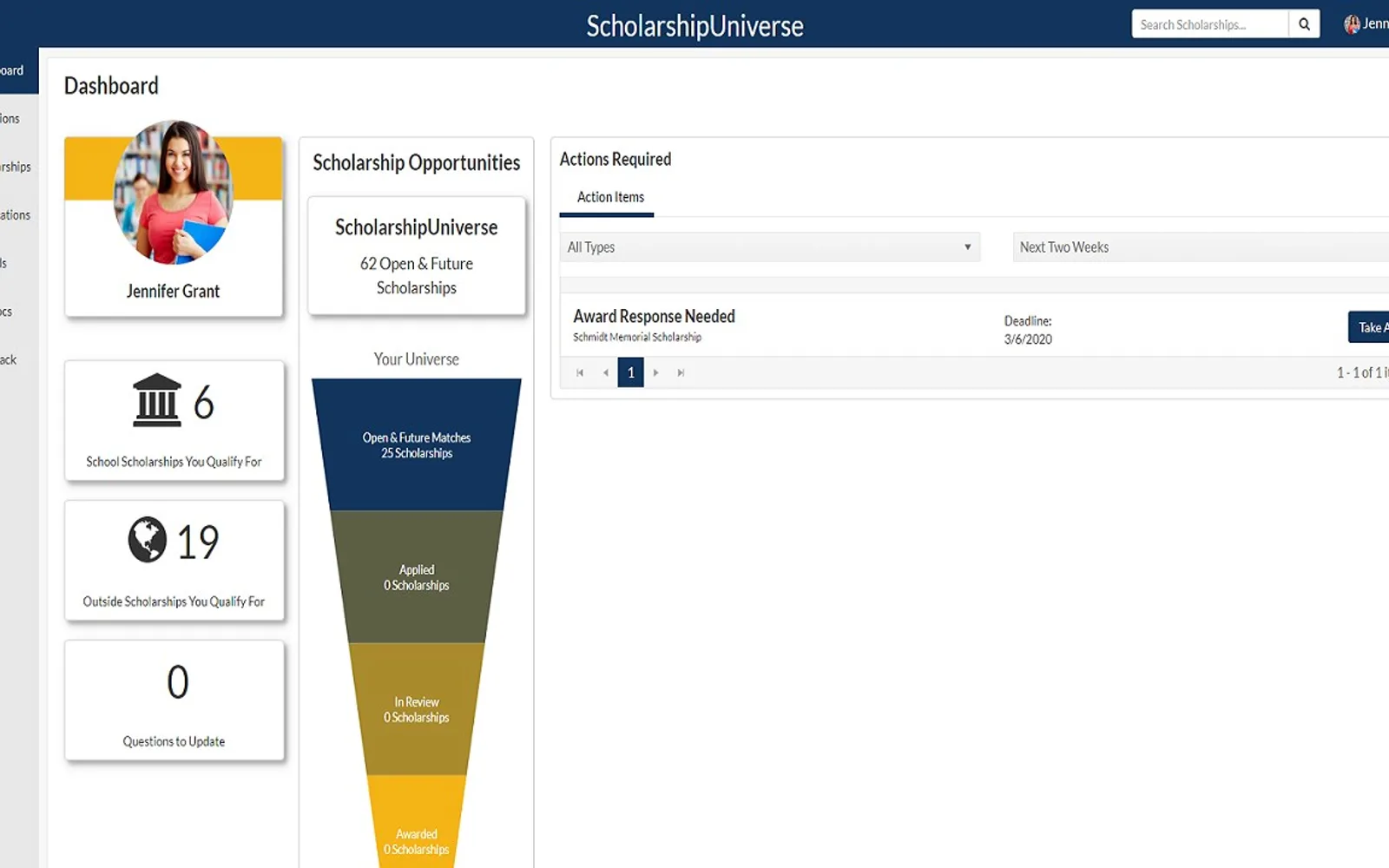Click the In Review funnel segment
Viewport: 1389px width, 868px height.
[x=417, y=709]
